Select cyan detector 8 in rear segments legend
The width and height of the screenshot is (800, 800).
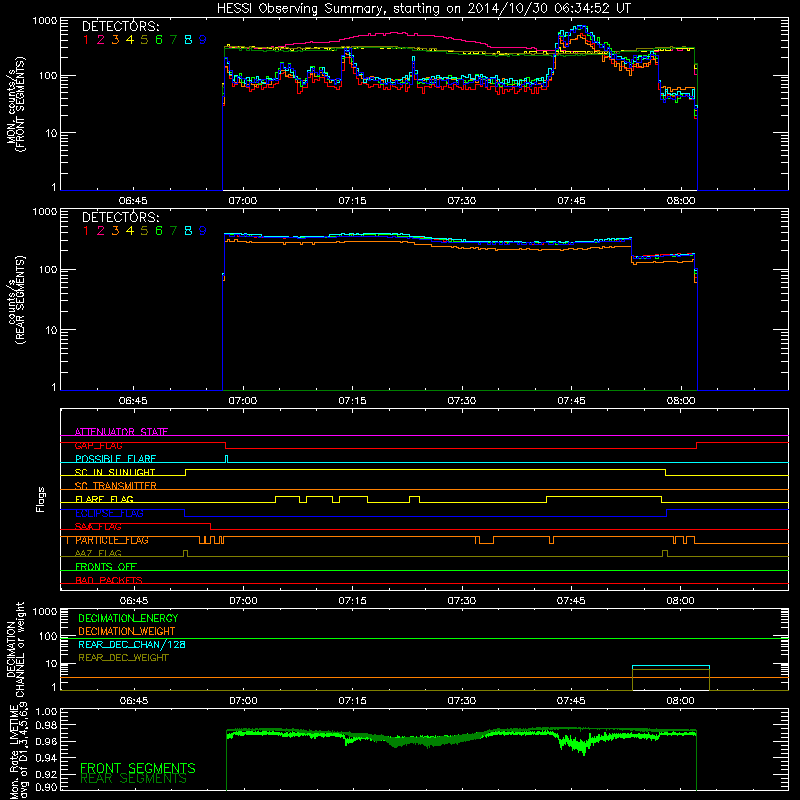pos(188,231)
